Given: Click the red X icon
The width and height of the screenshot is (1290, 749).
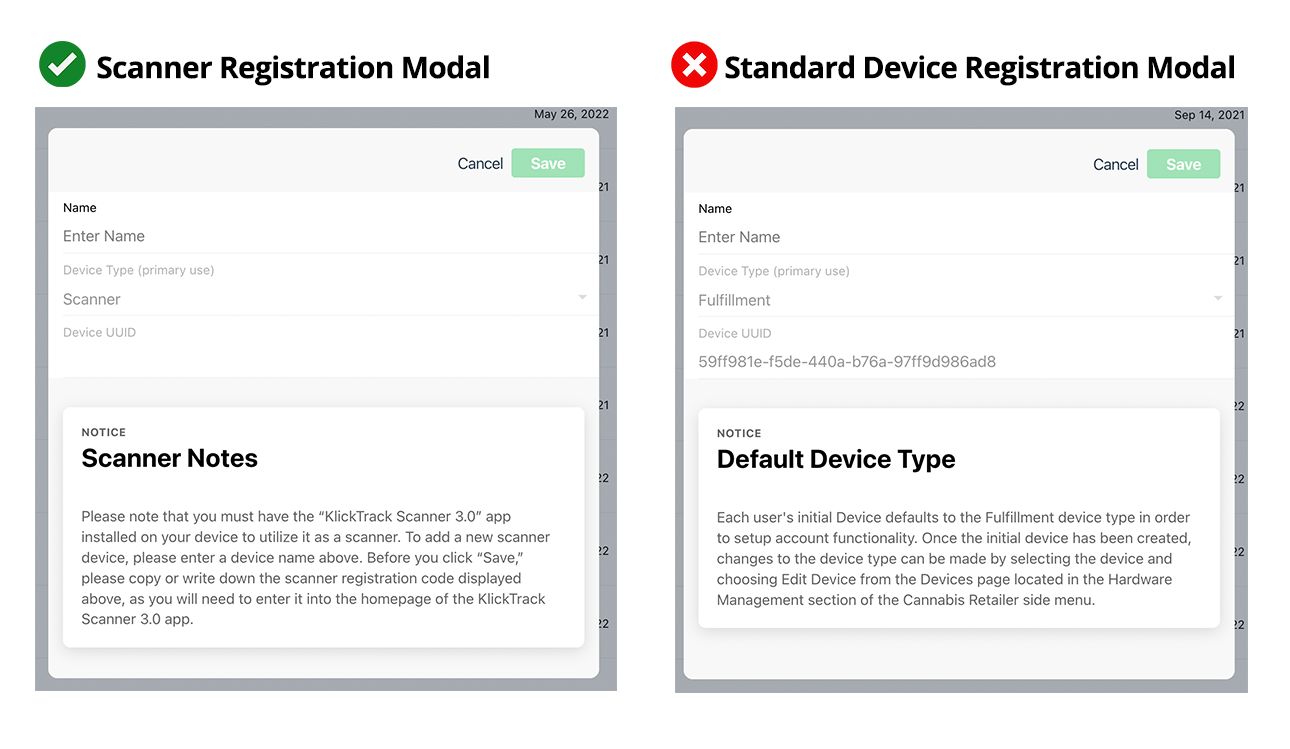Looking at the screenshot, I should [x=694, y=66].
